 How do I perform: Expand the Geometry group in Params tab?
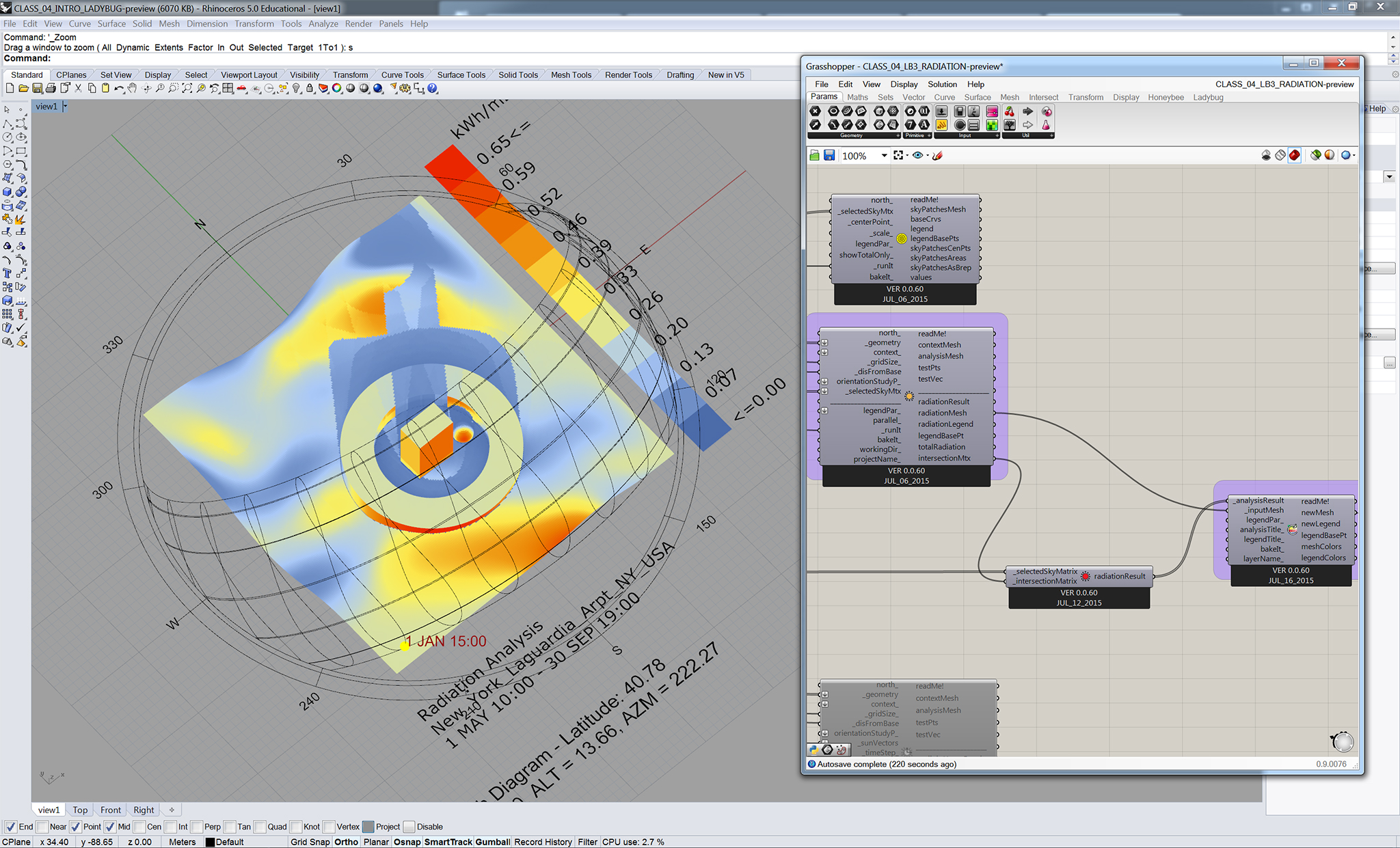click(x=898, y=135)
